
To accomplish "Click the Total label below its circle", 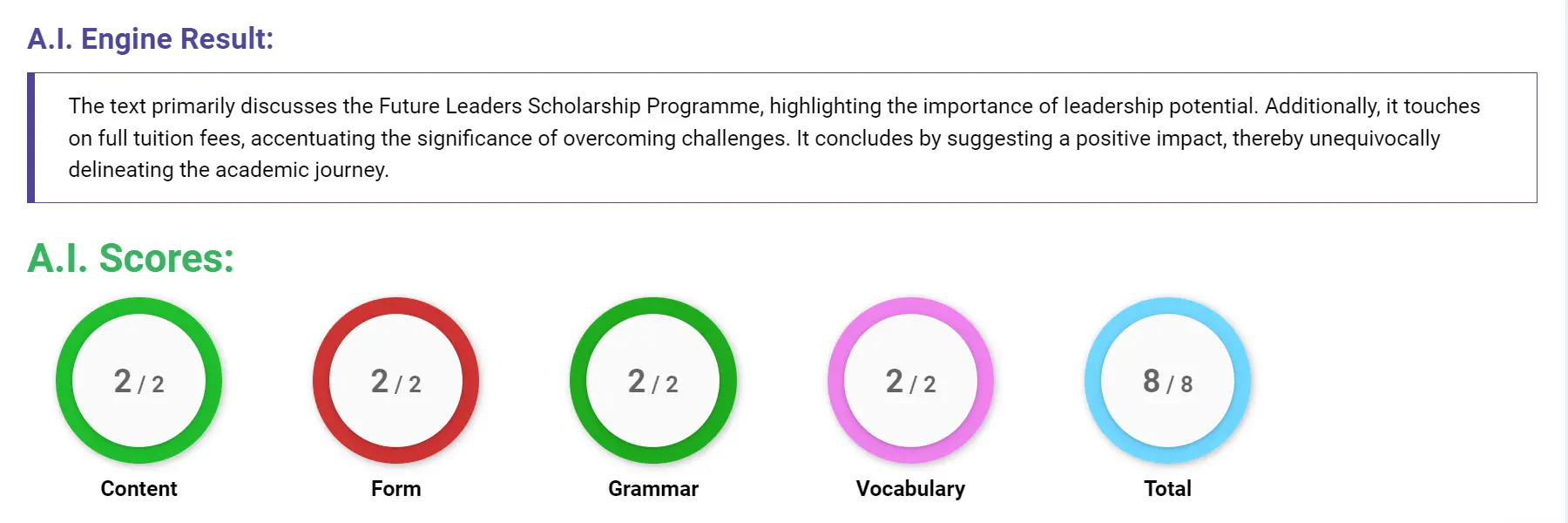I will [1167, 488].
